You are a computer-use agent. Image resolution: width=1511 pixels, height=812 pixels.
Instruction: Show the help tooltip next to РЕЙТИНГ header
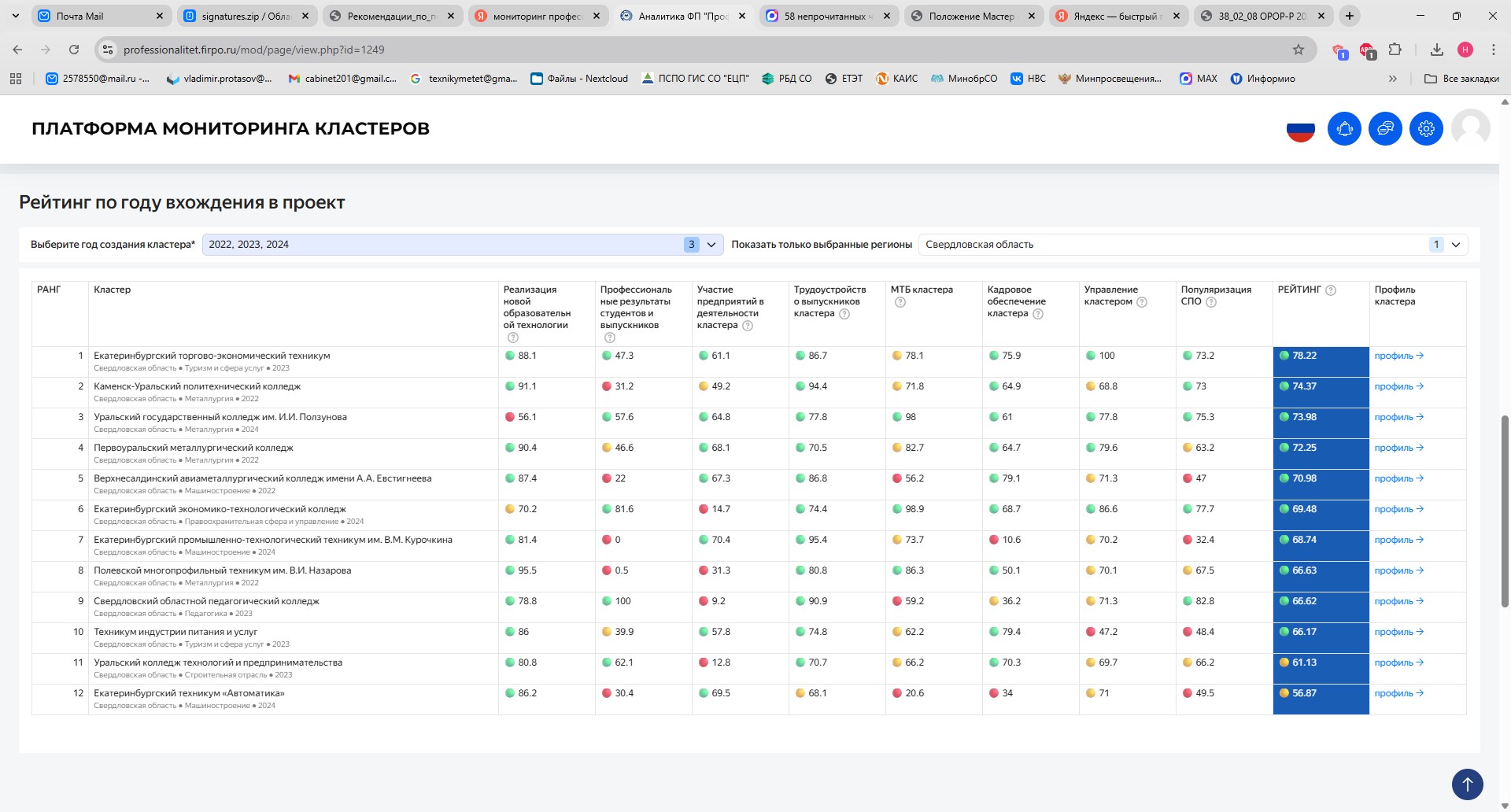tap(1331, 290)
